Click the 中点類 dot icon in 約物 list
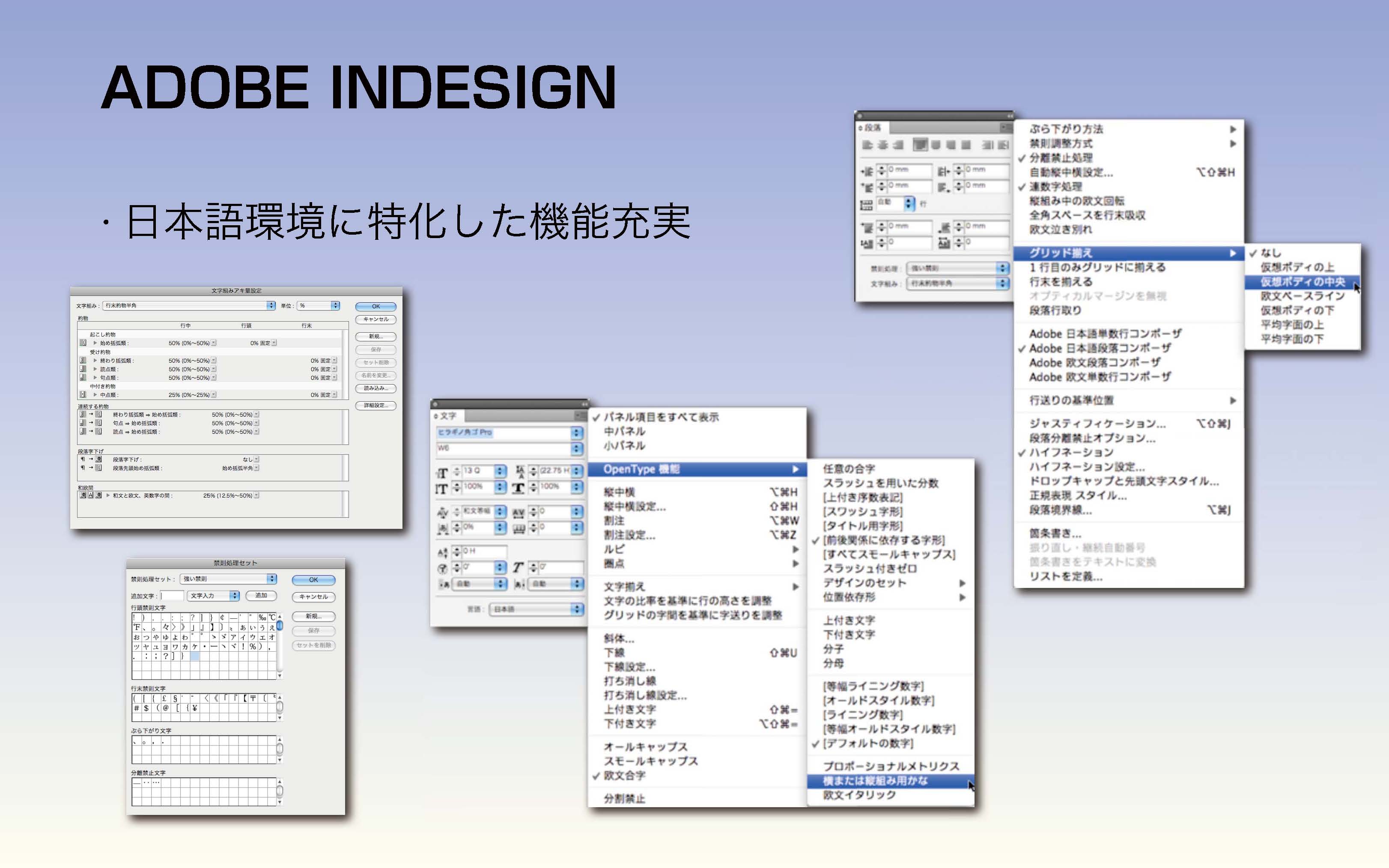The height and width of the screenshot is (868, 1389). pos(83,395)
